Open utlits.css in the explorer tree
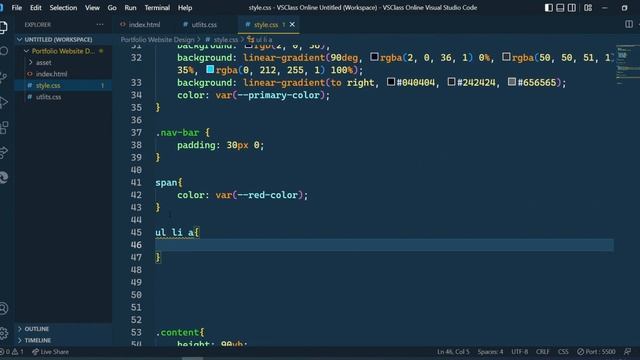This screenshot has height=360, width=640. tap(48, 97)
